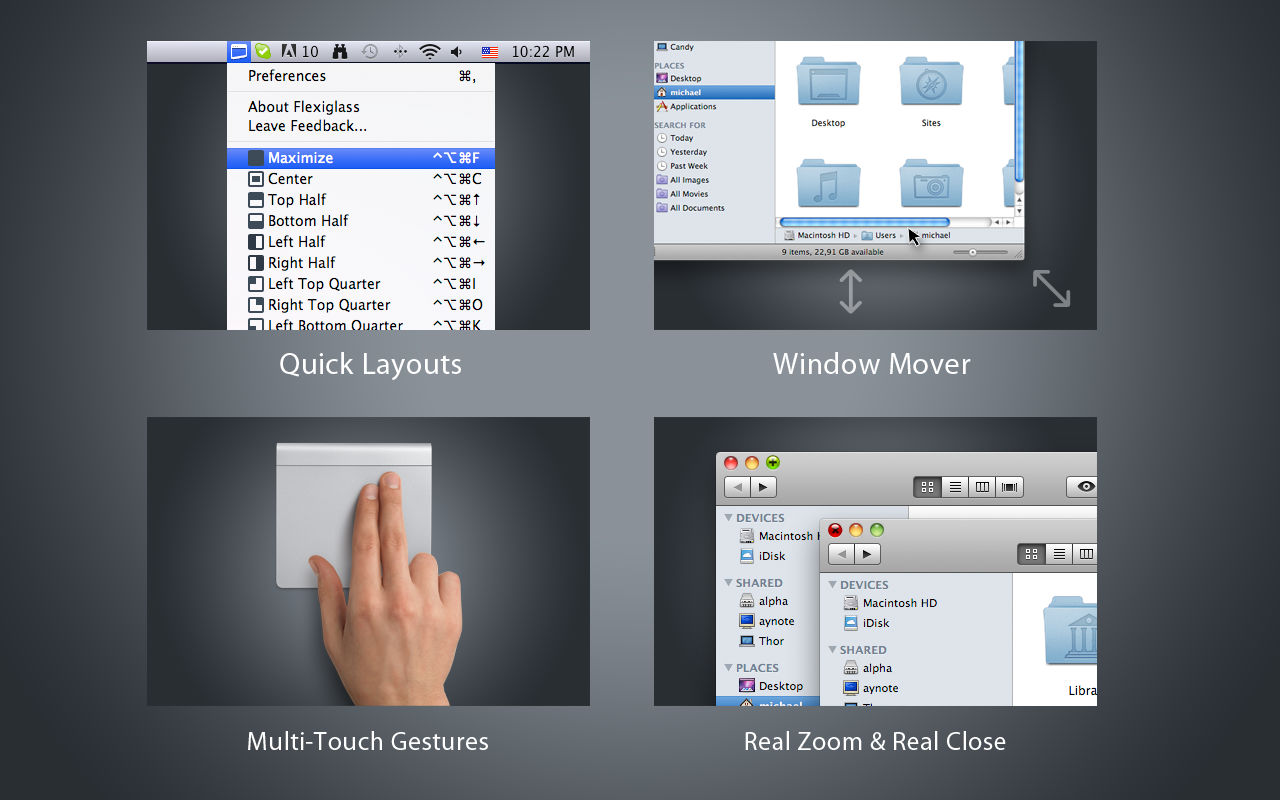Viewport: 1280px width, 800px height.
Task: Collapse the SHARED section in front window
Action: click(x=832, y=650)
